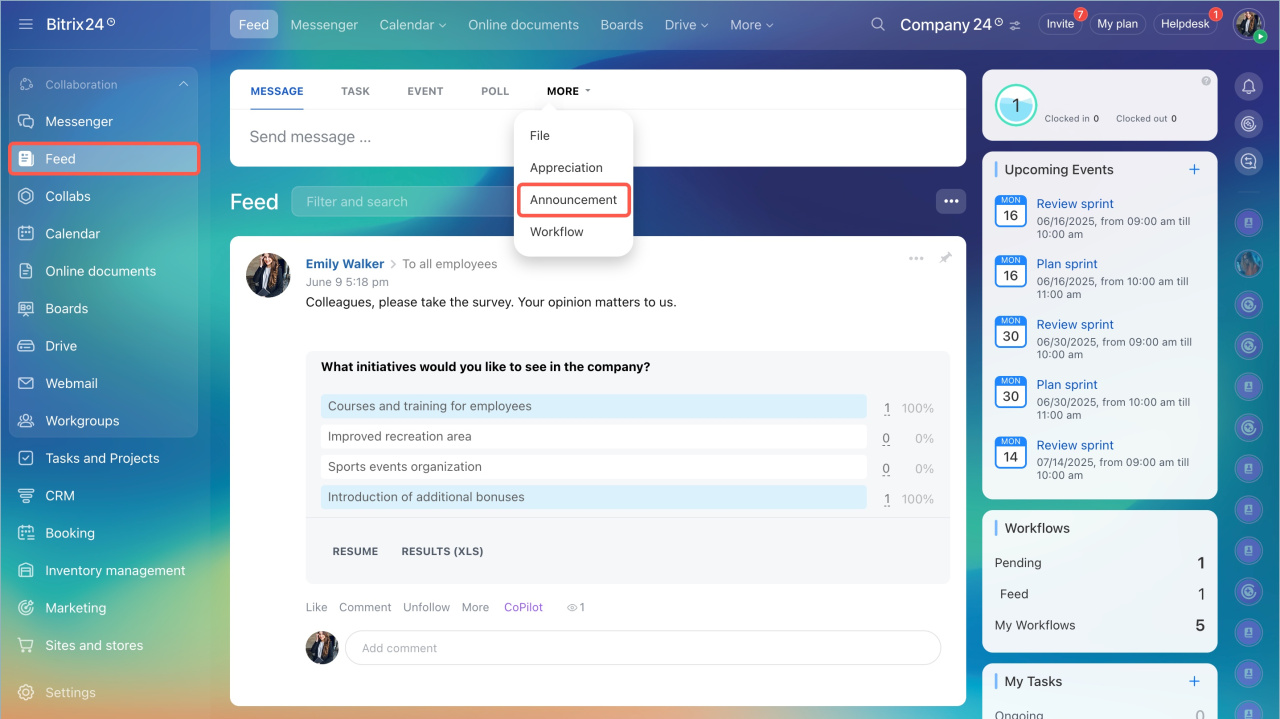Click the circular clocked-in progress indicator
This screenshot has height=719, width=1280.
click(x=1016, y=105)
